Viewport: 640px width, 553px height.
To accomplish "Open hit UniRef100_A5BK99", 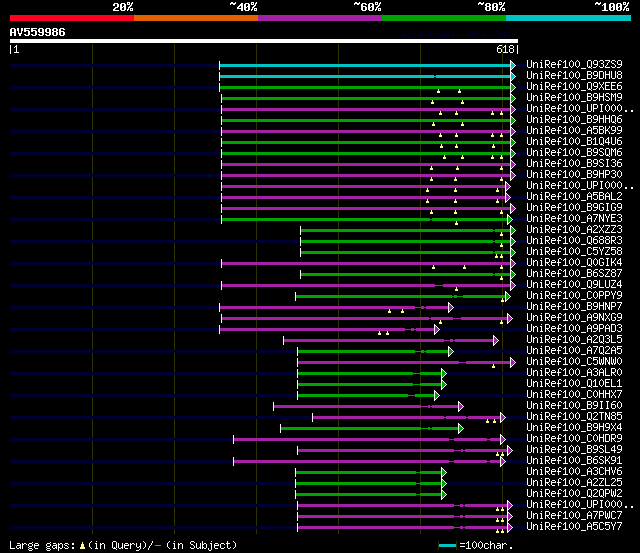I will tap(574, 131).
